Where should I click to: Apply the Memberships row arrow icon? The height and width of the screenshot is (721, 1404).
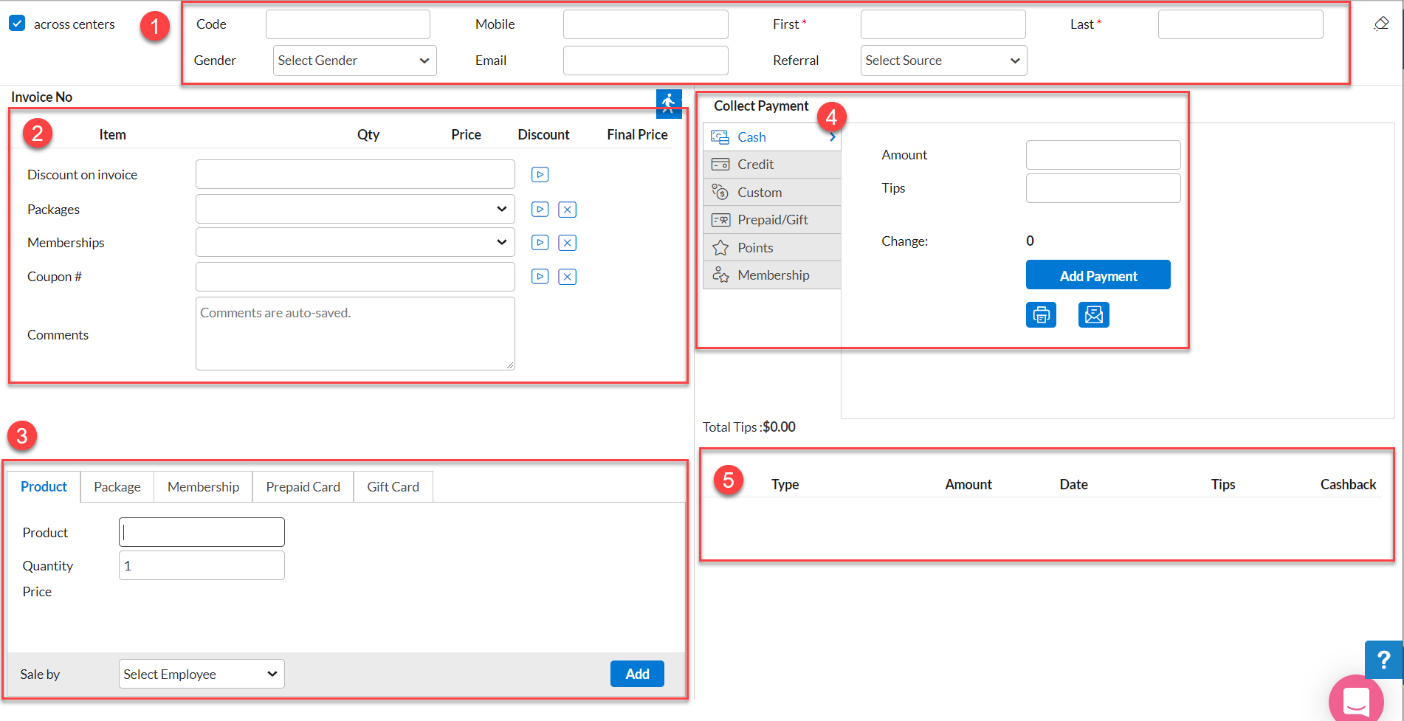coord(540,243)
